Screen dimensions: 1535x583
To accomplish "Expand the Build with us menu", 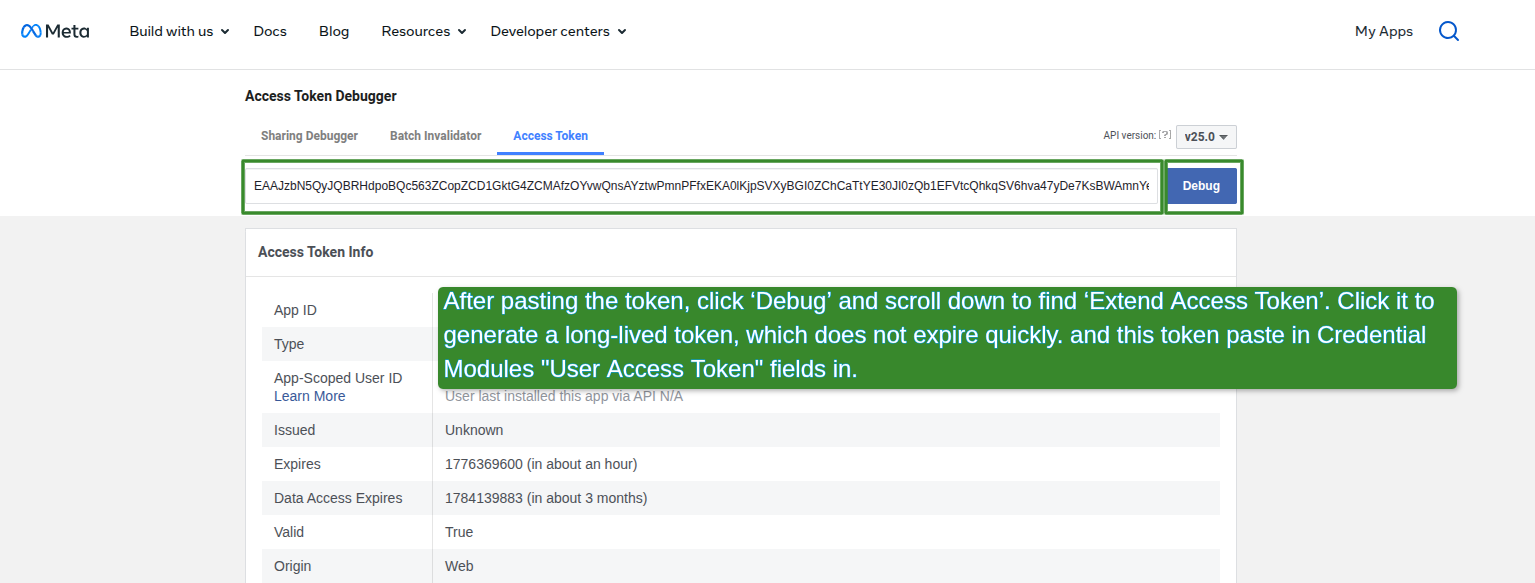I will [179, 31].
